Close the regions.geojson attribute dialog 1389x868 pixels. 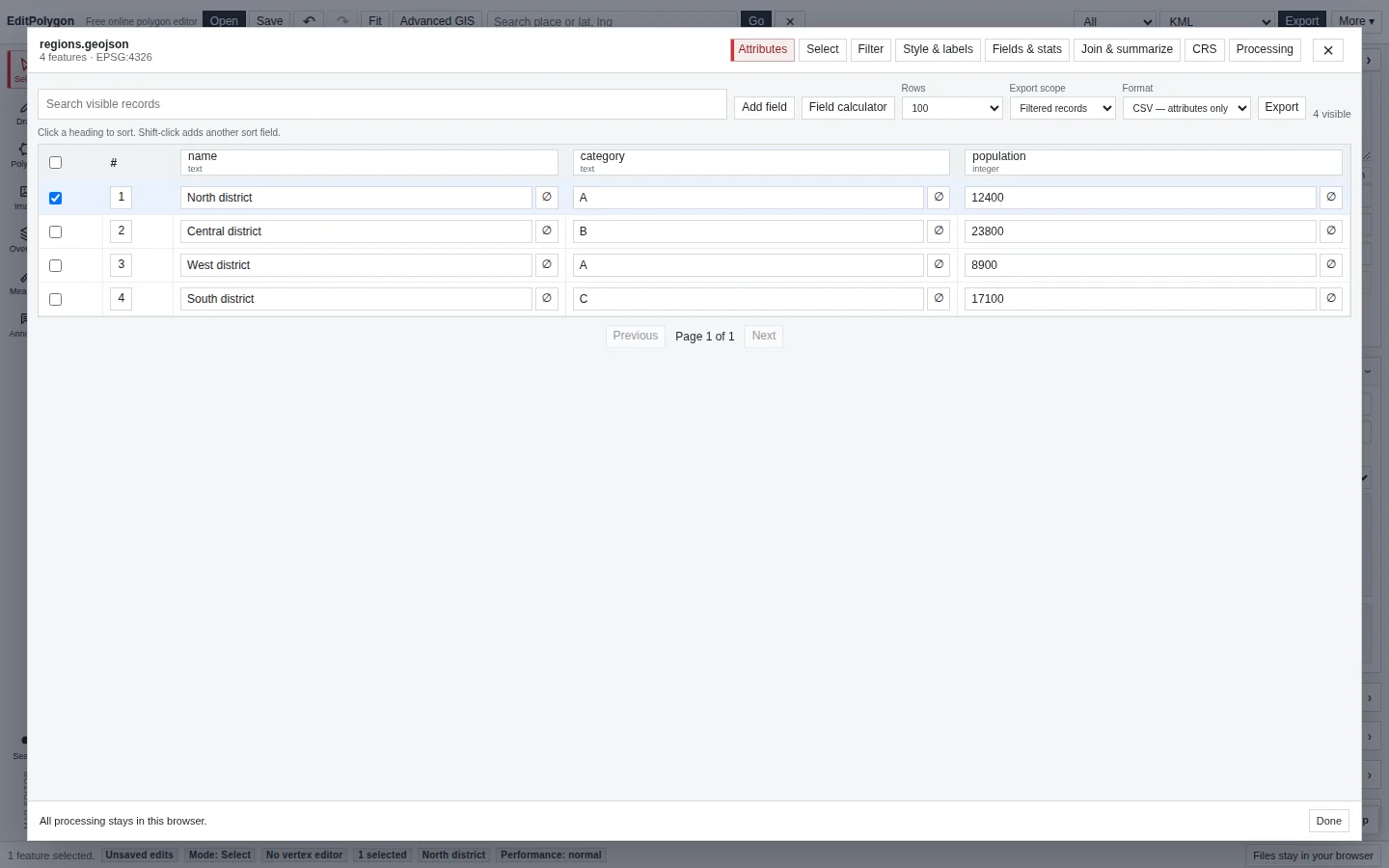point(1328,50)
